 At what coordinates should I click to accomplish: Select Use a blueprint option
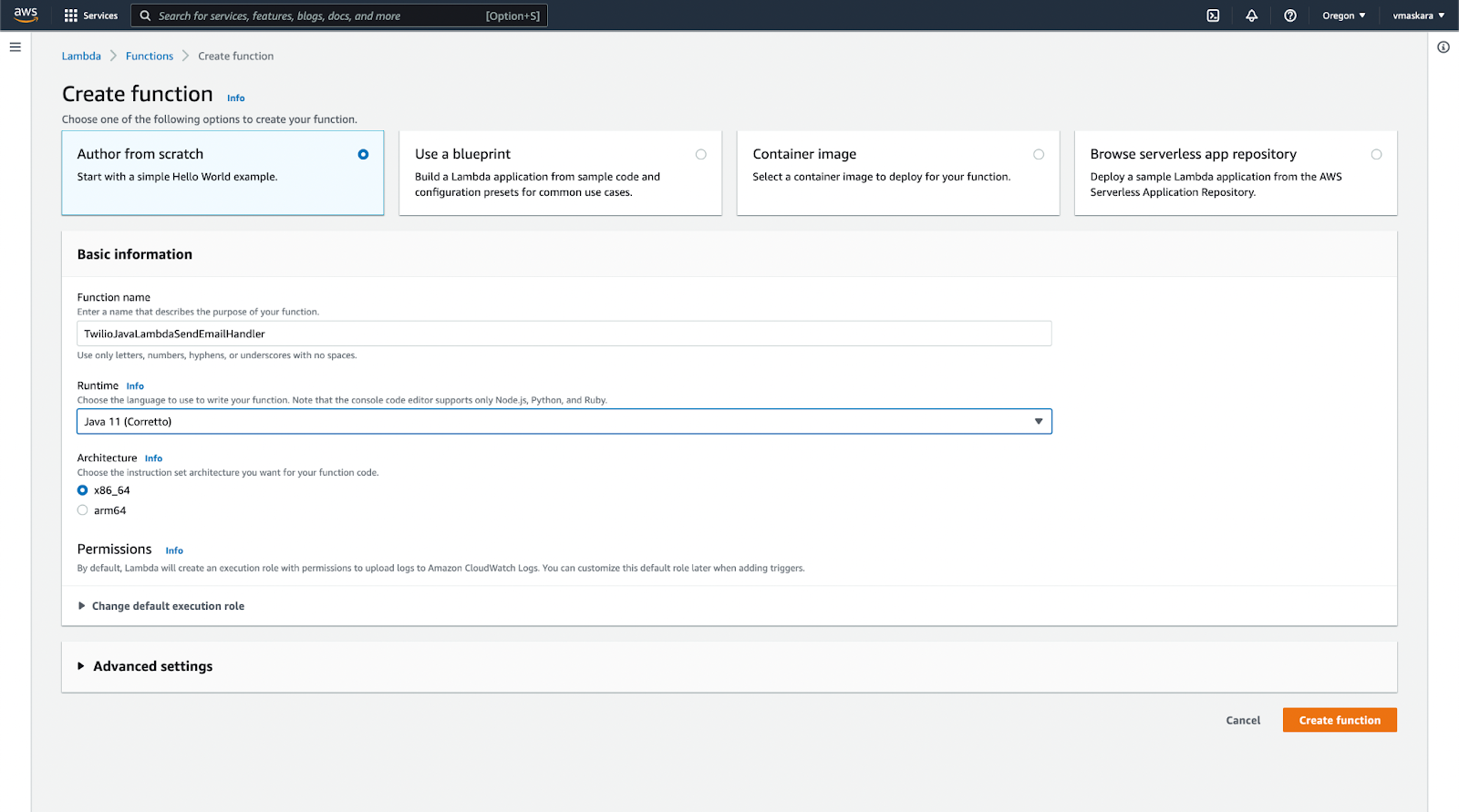[560, 173]
